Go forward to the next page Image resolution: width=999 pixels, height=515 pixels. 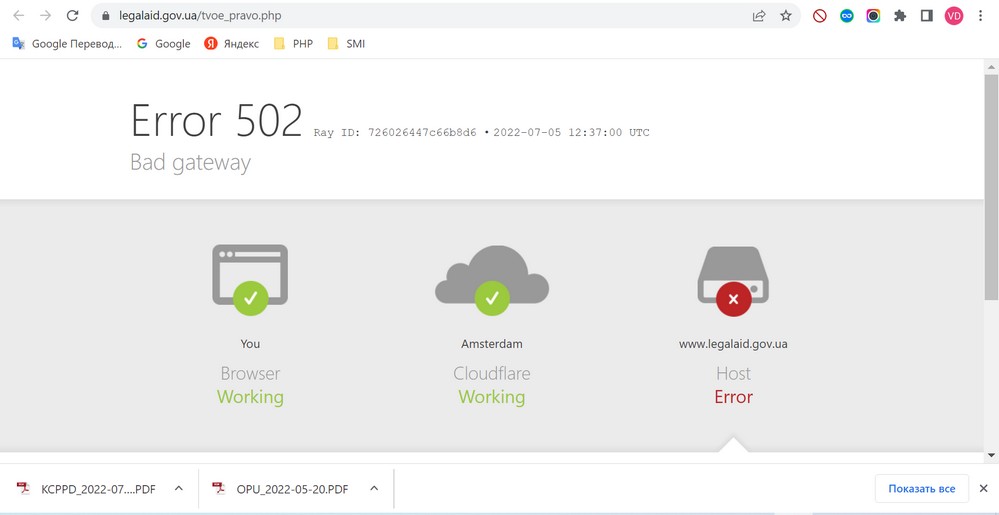point(45,16)
